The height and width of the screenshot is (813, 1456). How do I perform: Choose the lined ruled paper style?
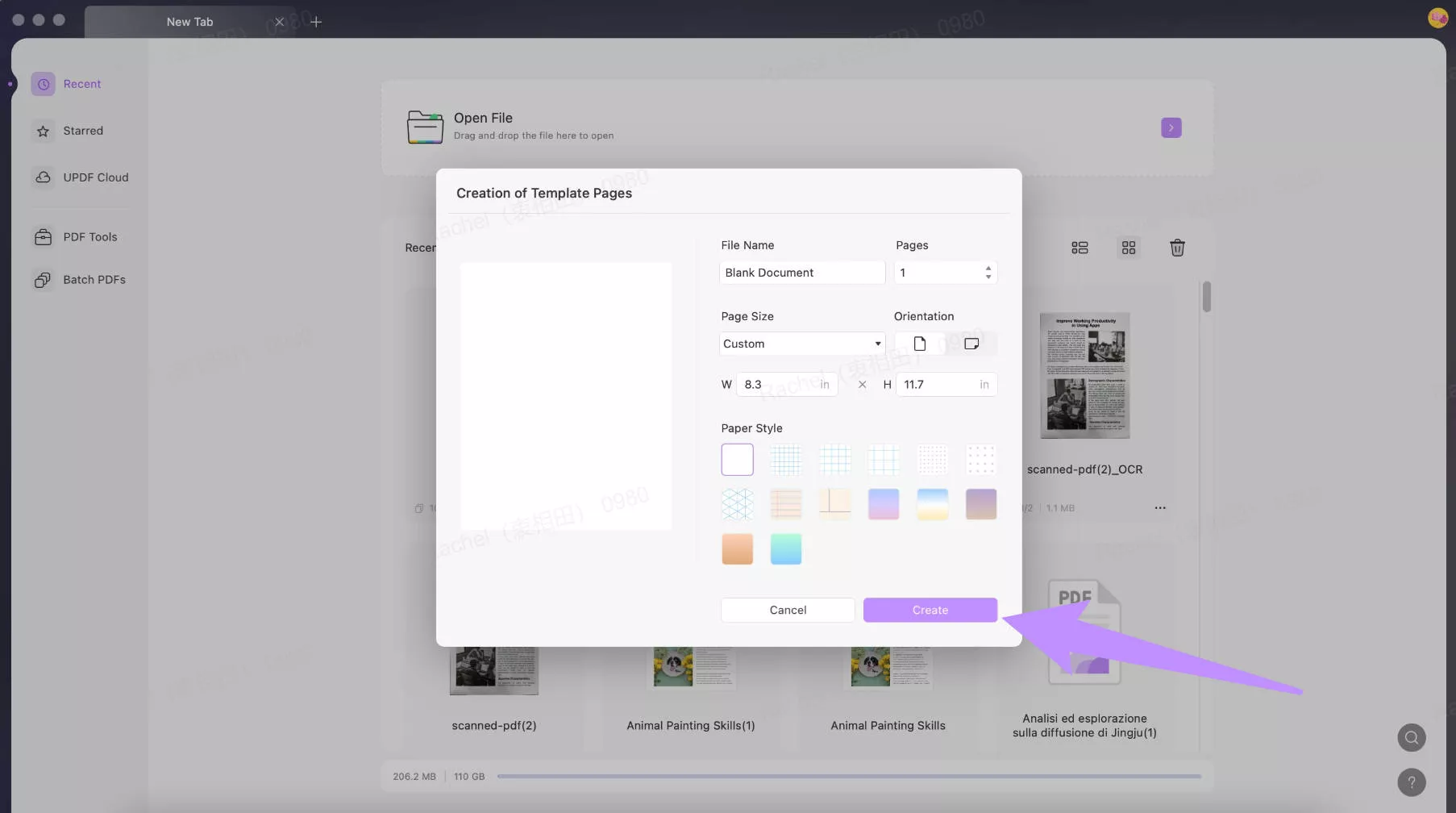[785, 504]
